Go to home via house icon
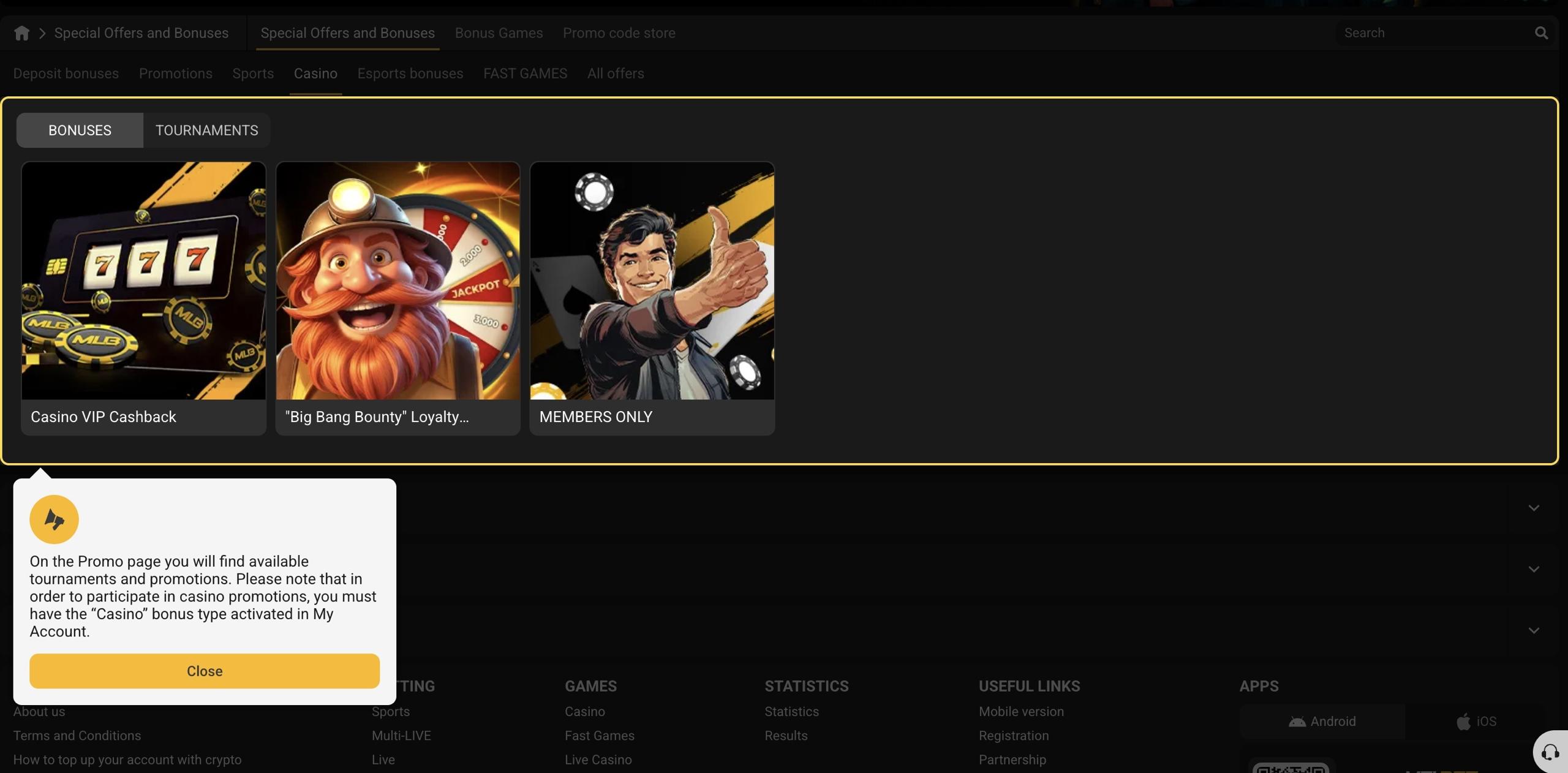Viewport: 1568px width, 773px height. (x=21, y=33)
